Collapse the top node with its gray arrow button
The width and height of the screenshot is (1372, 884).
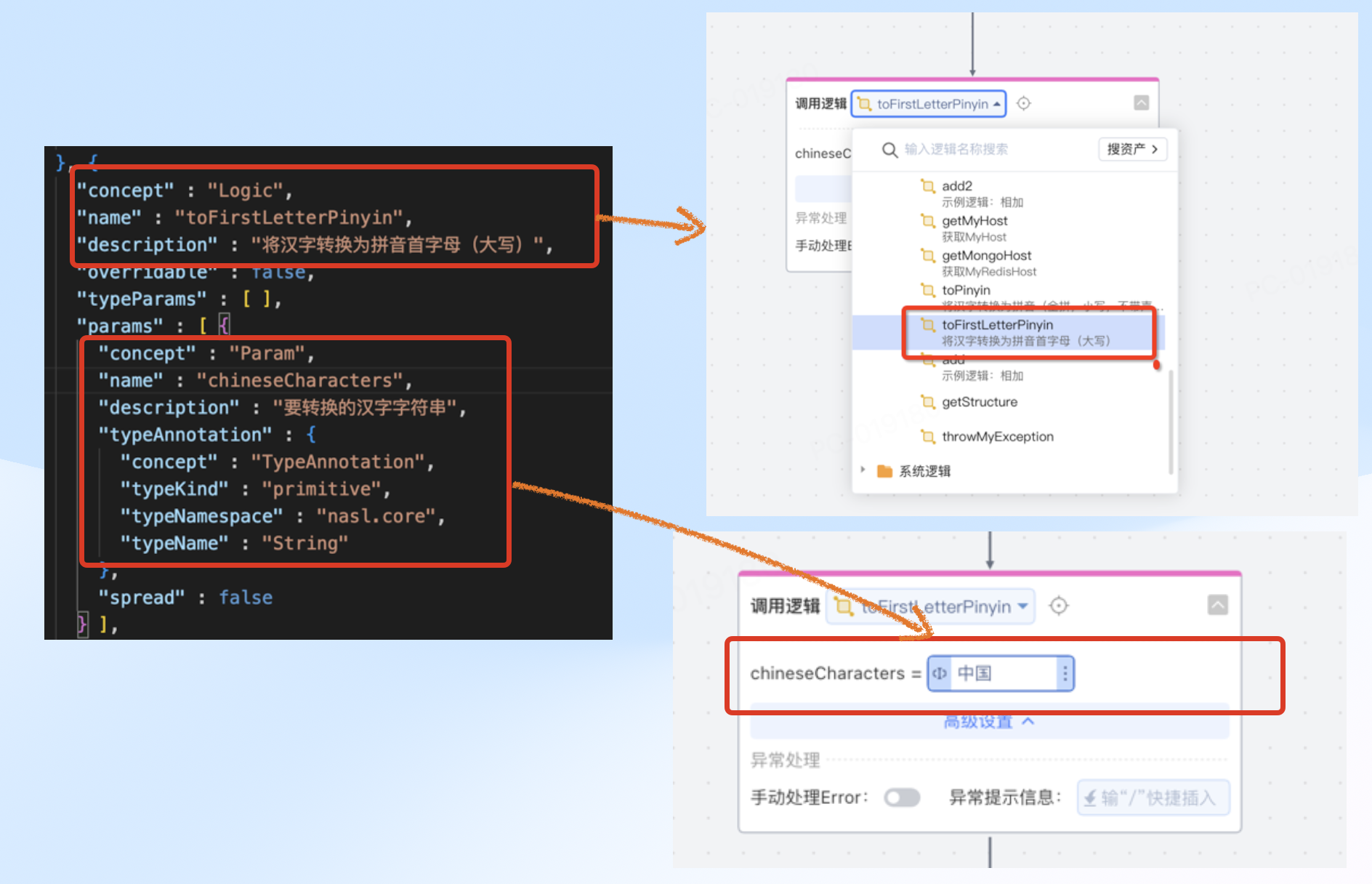(x=1141, y=103)
